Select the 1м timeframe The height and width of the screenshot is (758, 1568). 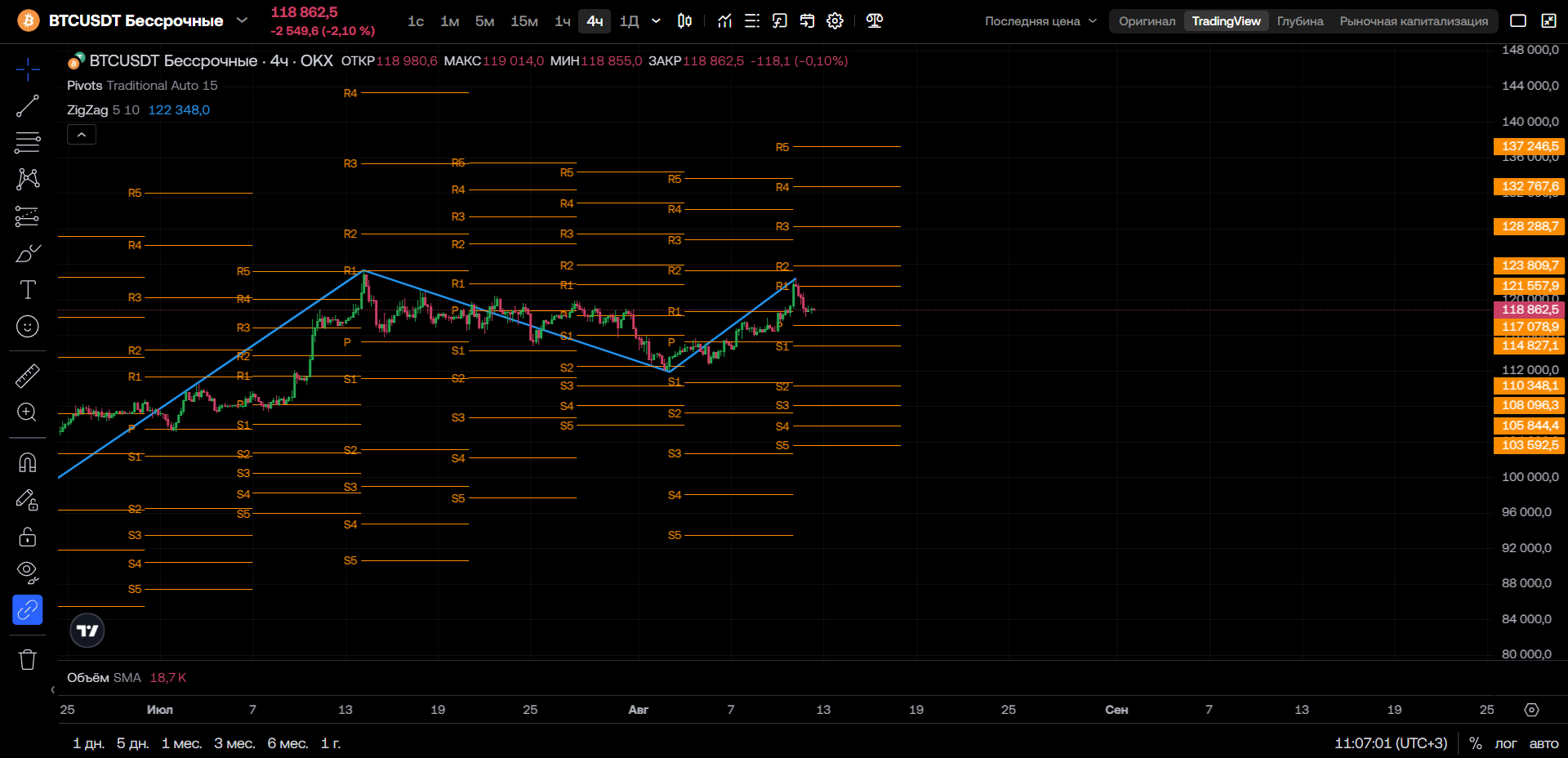[450, 21]
